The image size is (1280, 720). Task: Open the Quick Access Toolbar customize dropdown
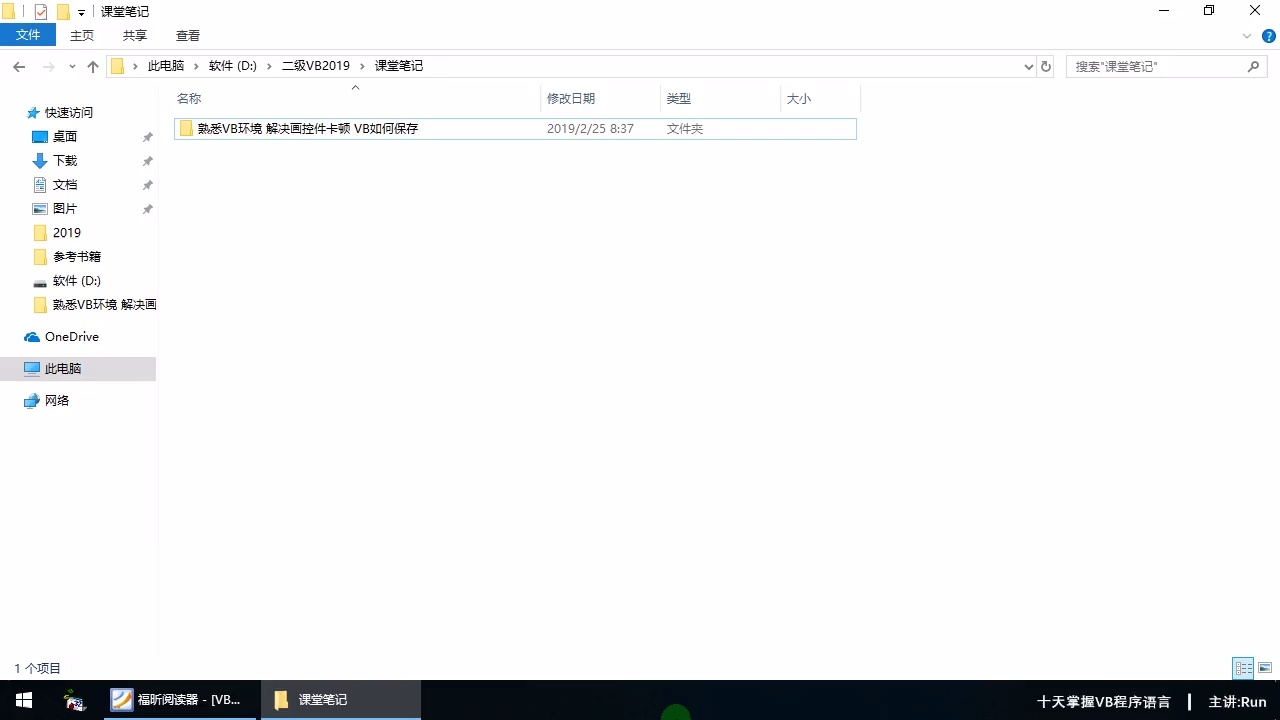(x=80, y=11)
